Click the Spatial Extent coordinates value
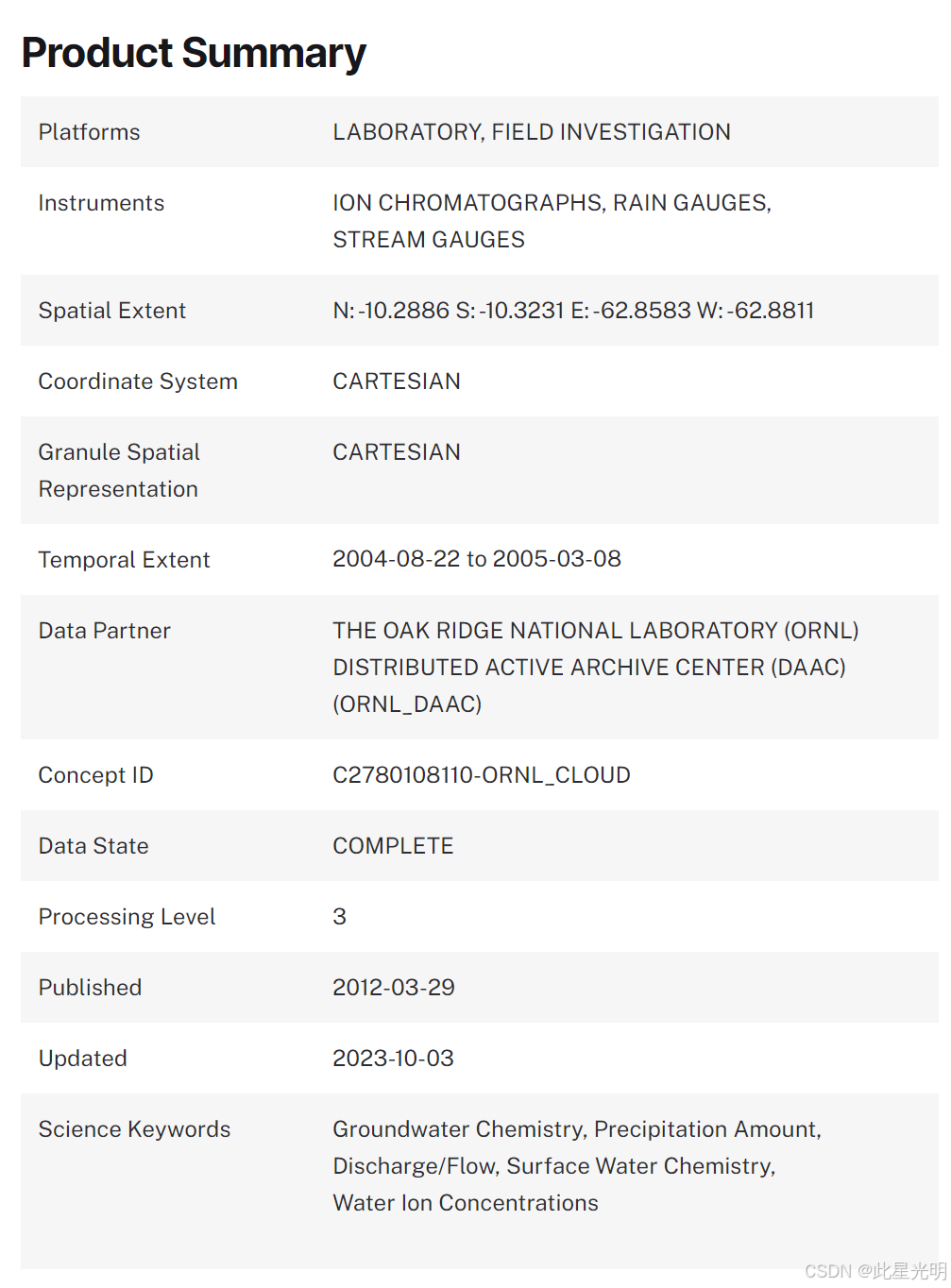951x1288 pixels. (x=572, y=311)
